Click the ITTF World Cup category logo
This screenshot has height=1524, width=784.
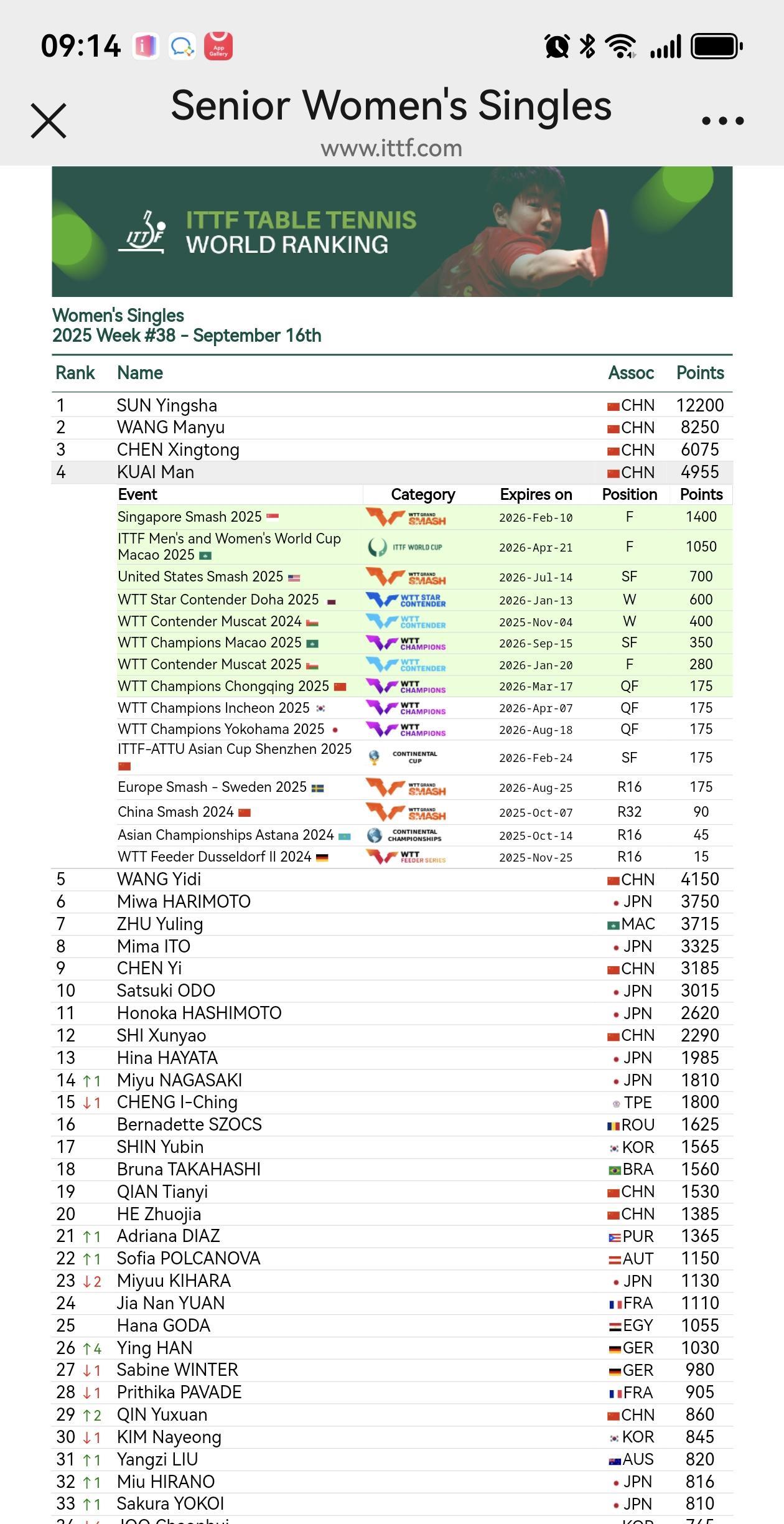click(x=406, y=547)
